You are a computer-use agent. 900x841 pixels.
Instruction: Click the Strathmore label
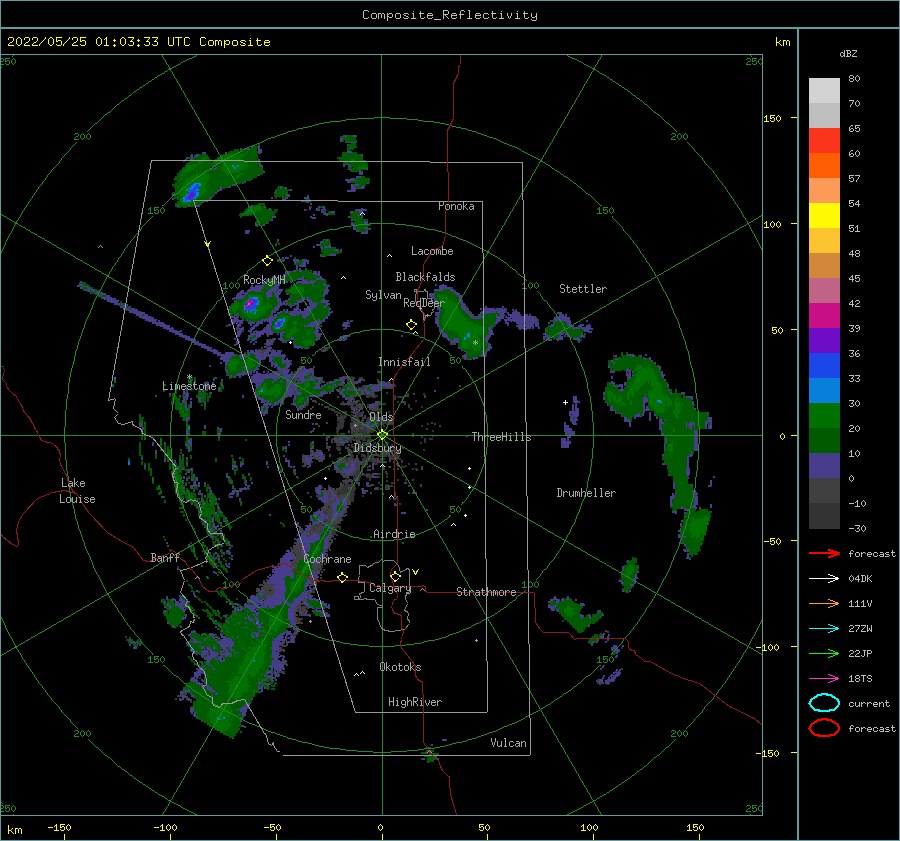(x=486, y=592)
